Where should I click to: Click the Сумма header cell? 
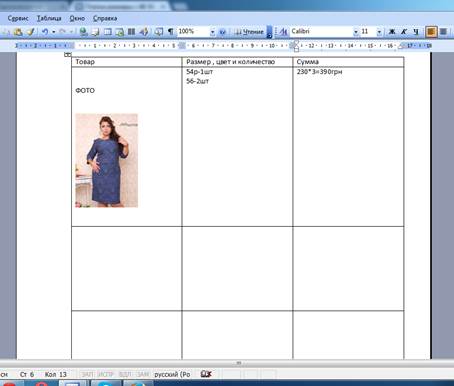pyautogui.click(x=348, y=62)
